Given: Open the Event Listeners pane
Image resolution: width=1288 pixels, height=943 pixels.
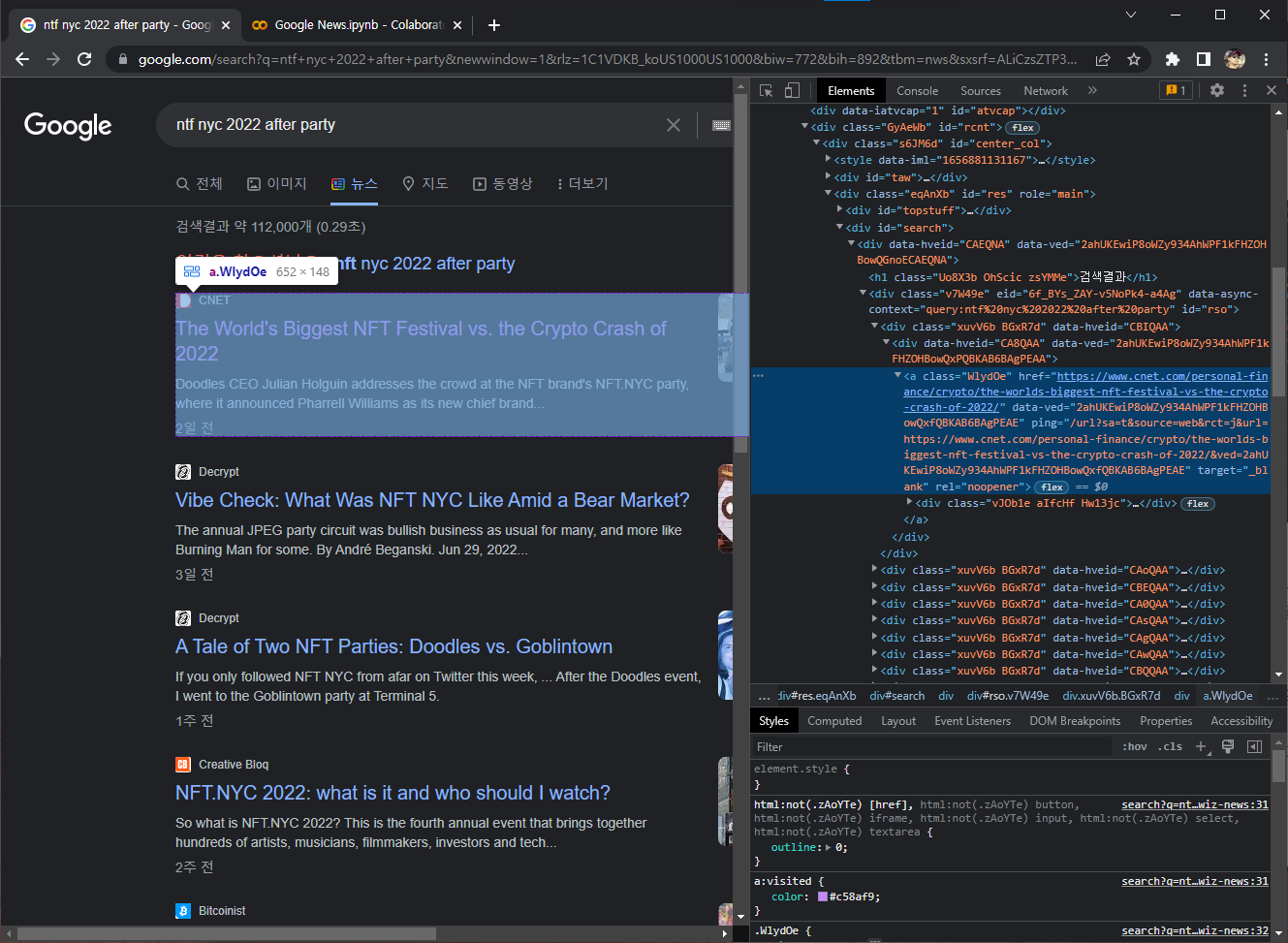Looking at the screenshot, I should [x=972, y=721].
